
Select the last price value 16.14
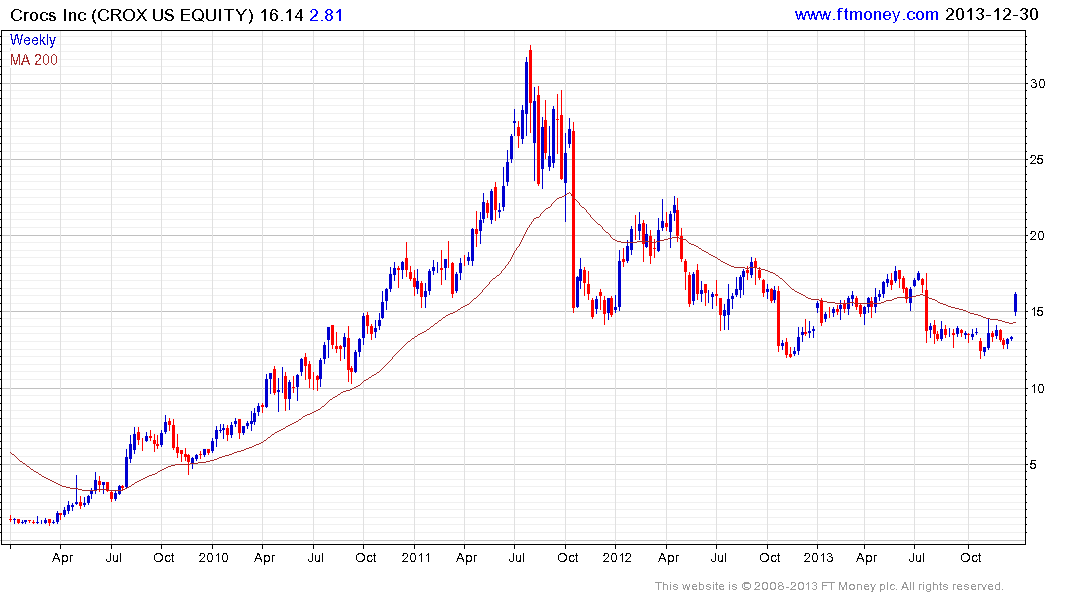click(281, 15)
